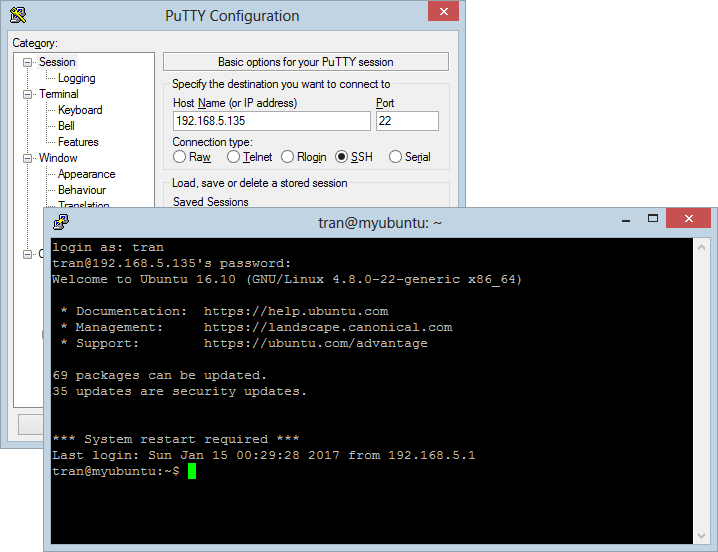The width and height of the screenshot is (718, 552).
Task: Open the Appearance settings category
Action: [x=87, y=174]
